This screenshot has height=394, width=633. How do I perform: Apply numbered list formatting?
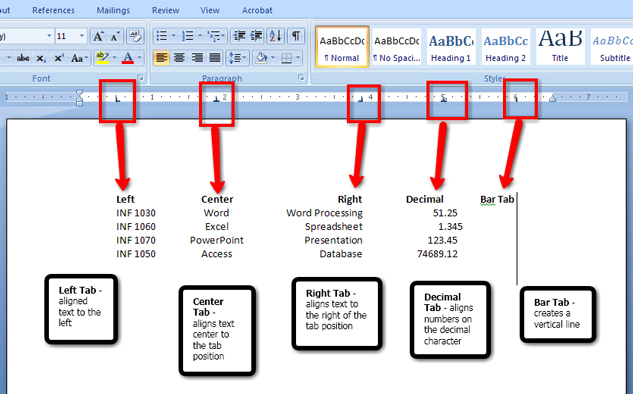click(188, 36)
